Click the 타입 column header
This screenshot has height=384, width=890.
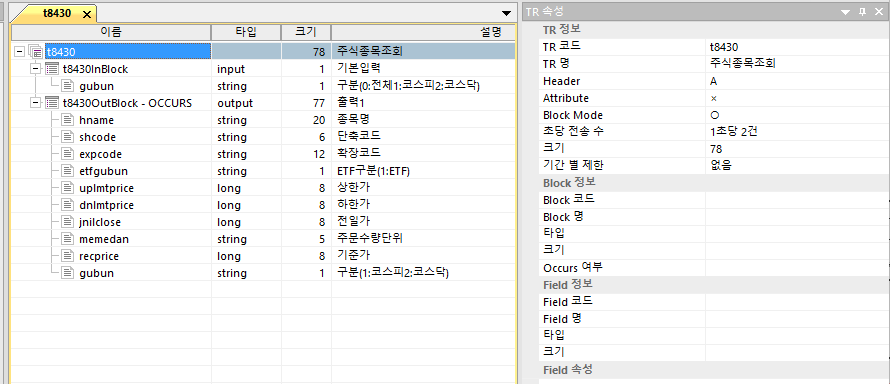(x=246, y=32)
